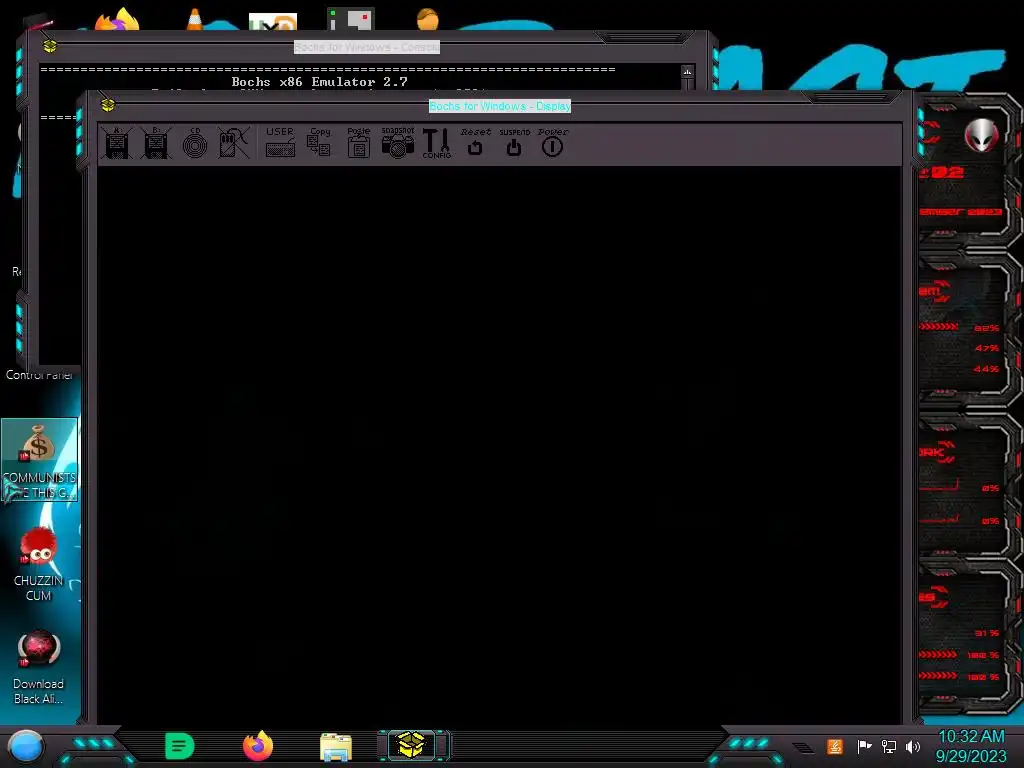Click the console window scrollbar up arrow
Viewport: 1024px width, 768px height.
pos(687,72)
